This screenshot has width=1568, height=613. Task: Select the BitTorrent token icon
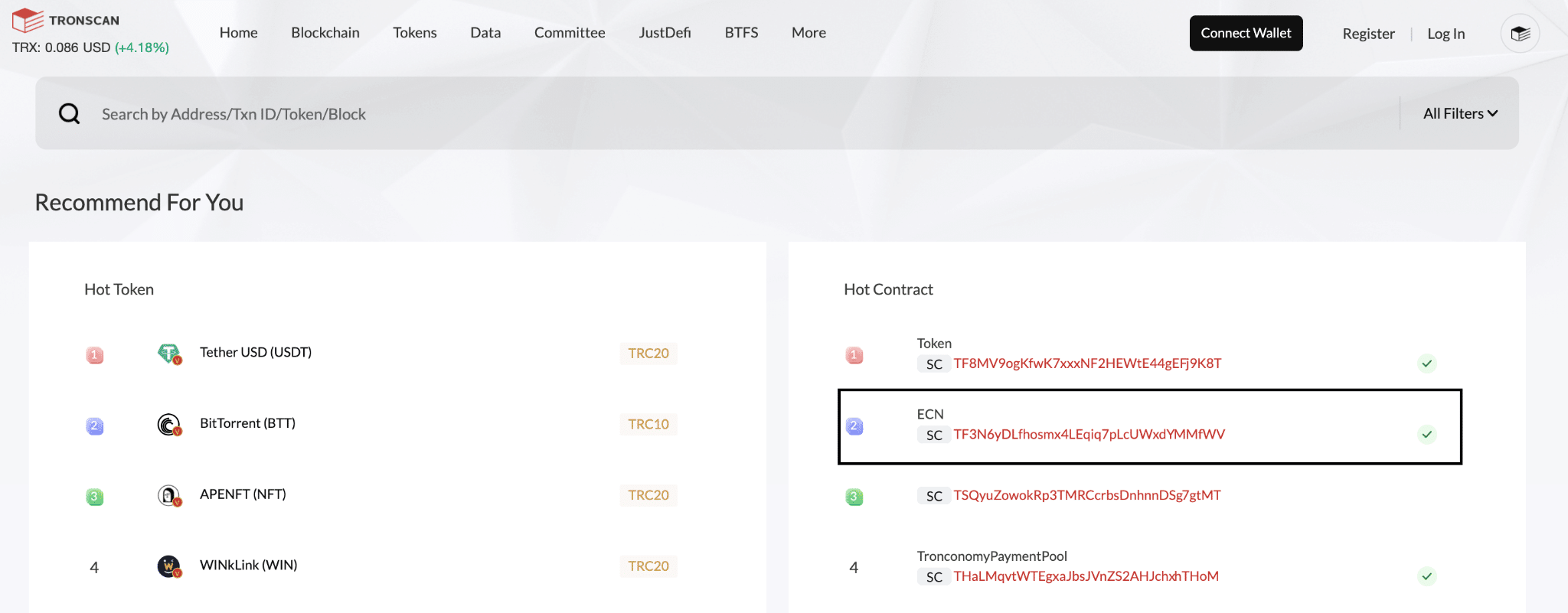[169, 424]
